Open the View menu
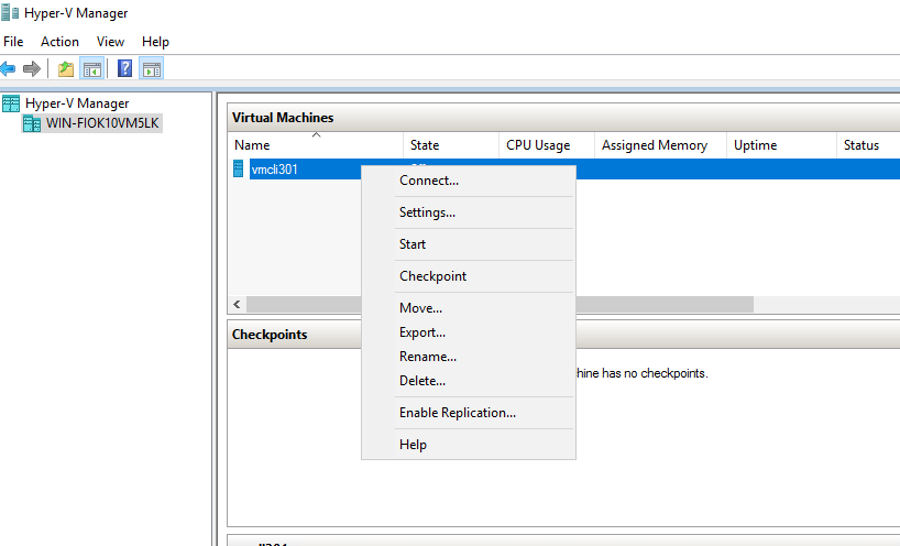This screenshot has width=900, height=546. [110, 42]
